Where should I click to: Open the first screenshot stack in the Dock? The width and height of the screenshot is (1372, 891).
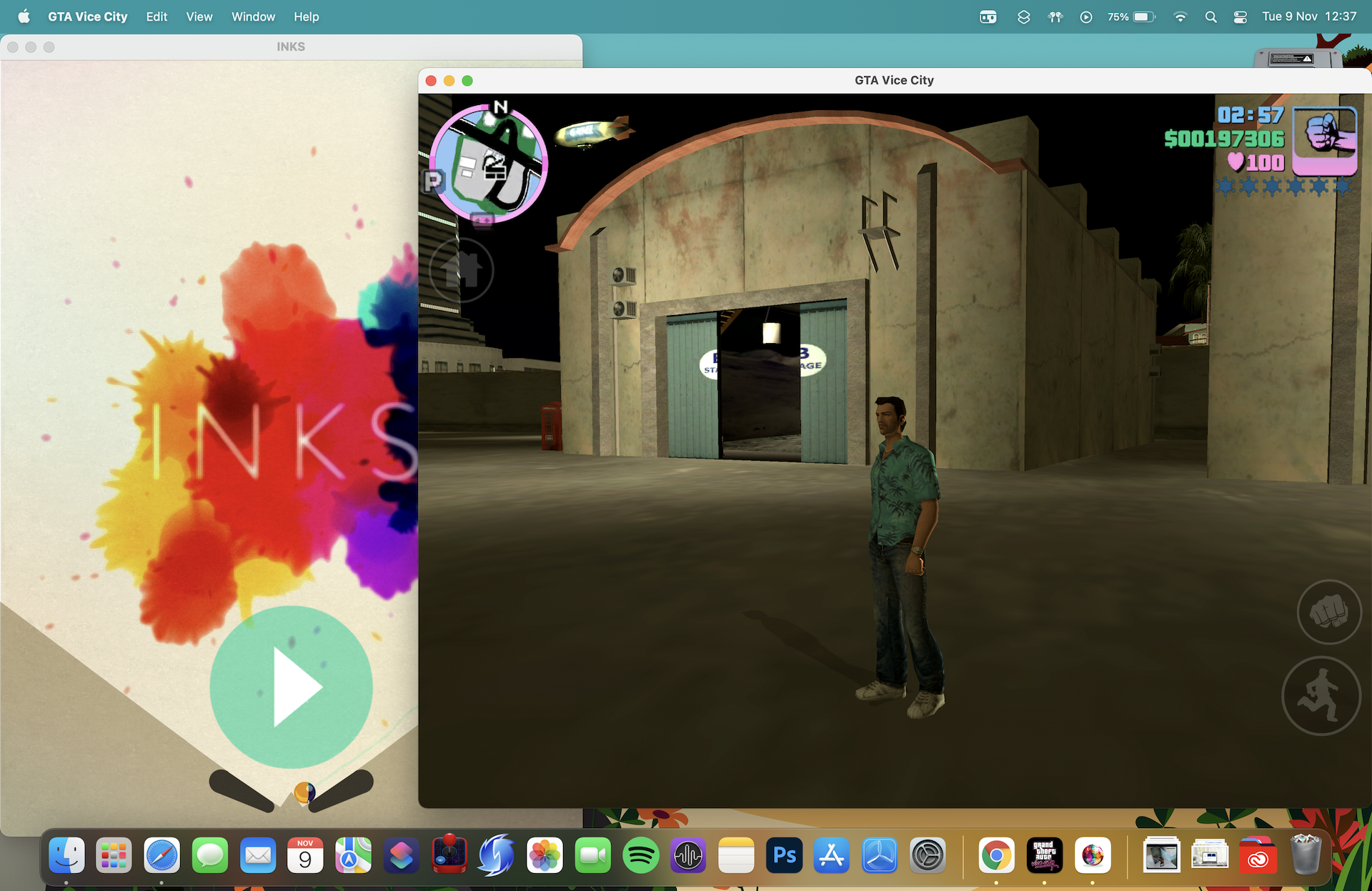(x=1161, y=855)
